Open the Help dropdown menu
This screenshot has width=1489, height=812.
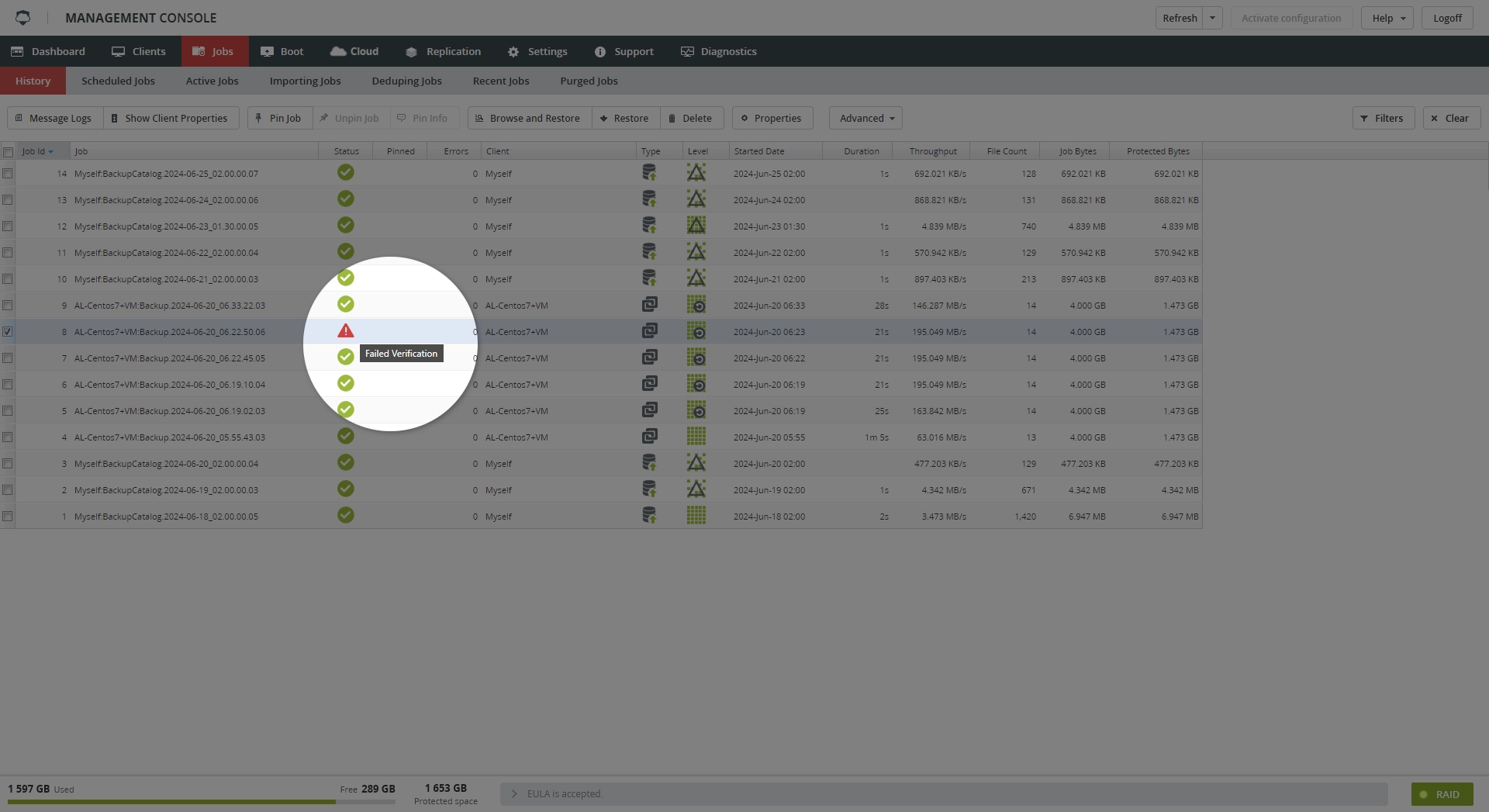(x=1387, y=18)
